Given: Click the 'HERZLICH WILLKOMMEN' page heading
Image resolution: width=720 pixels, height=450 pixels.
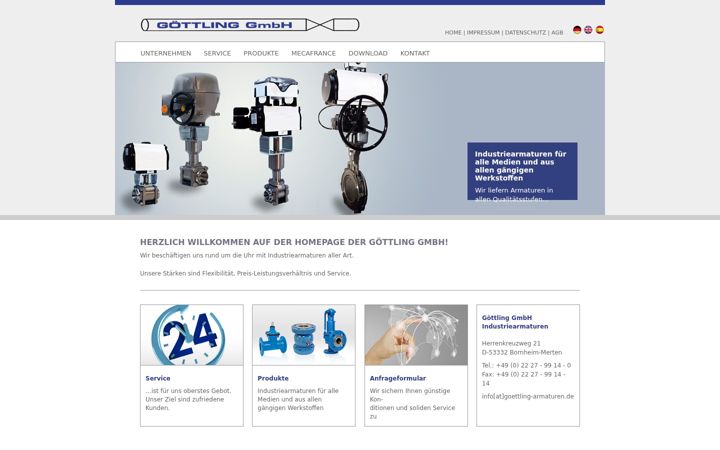Looking at the screenshot, I should click(294, 242).
